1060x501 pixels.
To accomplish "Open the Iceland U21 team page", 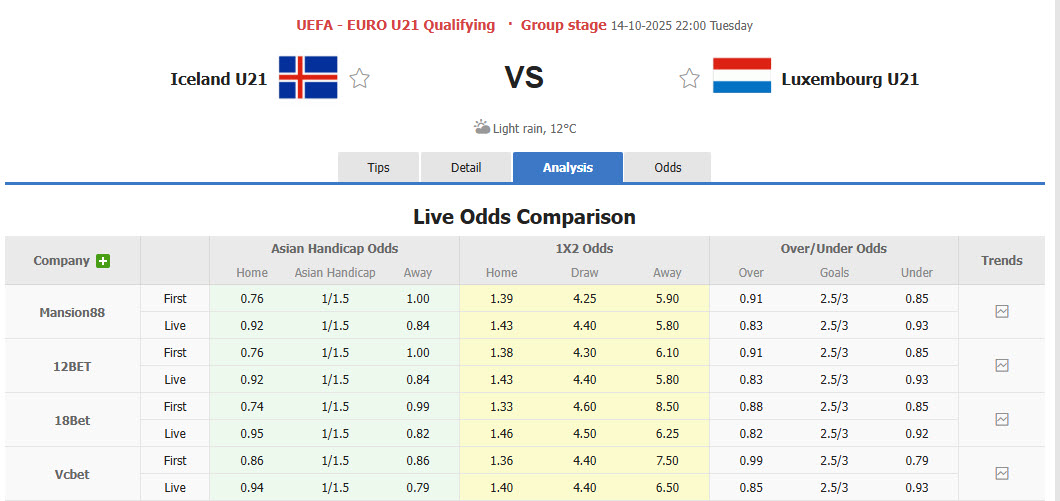I will pos(219,79).
